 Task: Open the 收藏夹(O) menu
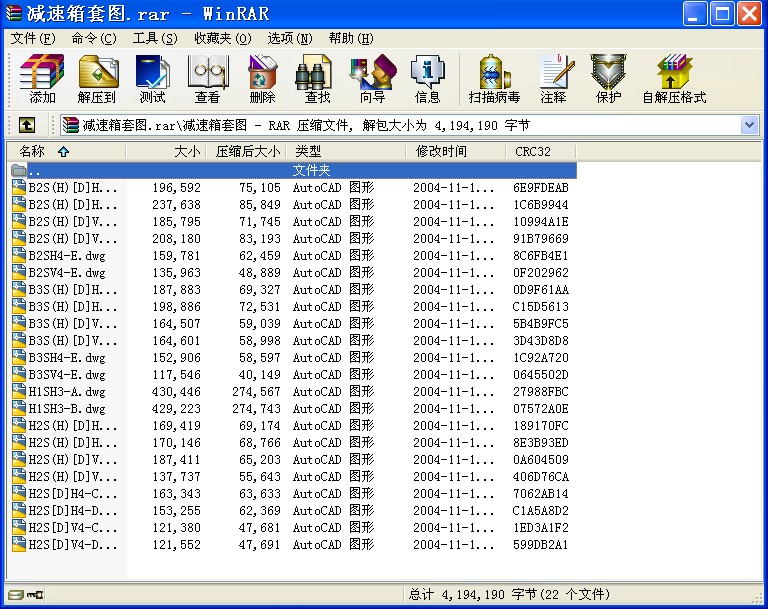222,38
